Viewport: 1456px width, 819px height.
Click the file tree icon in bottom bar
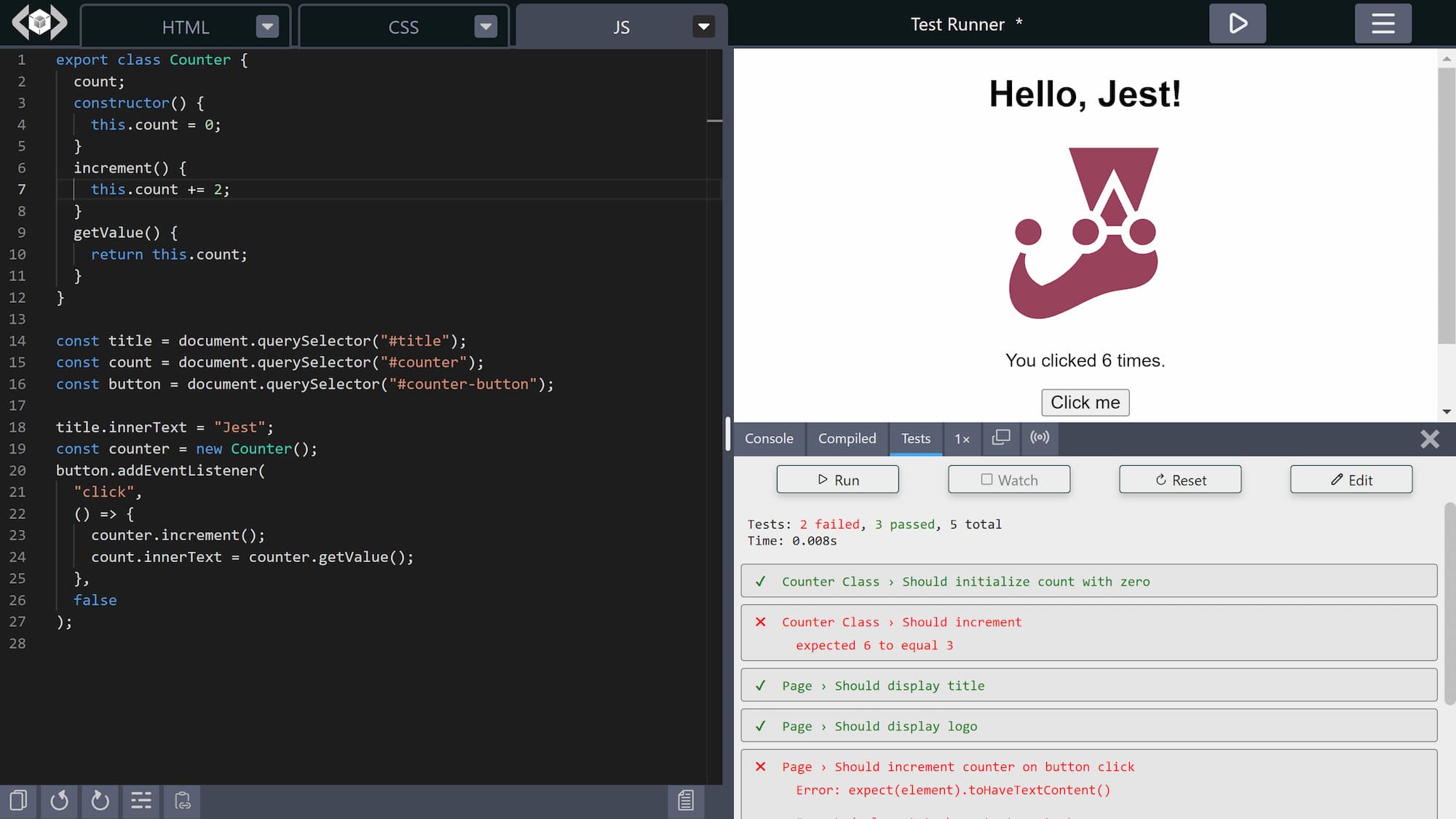pos(140,800)
